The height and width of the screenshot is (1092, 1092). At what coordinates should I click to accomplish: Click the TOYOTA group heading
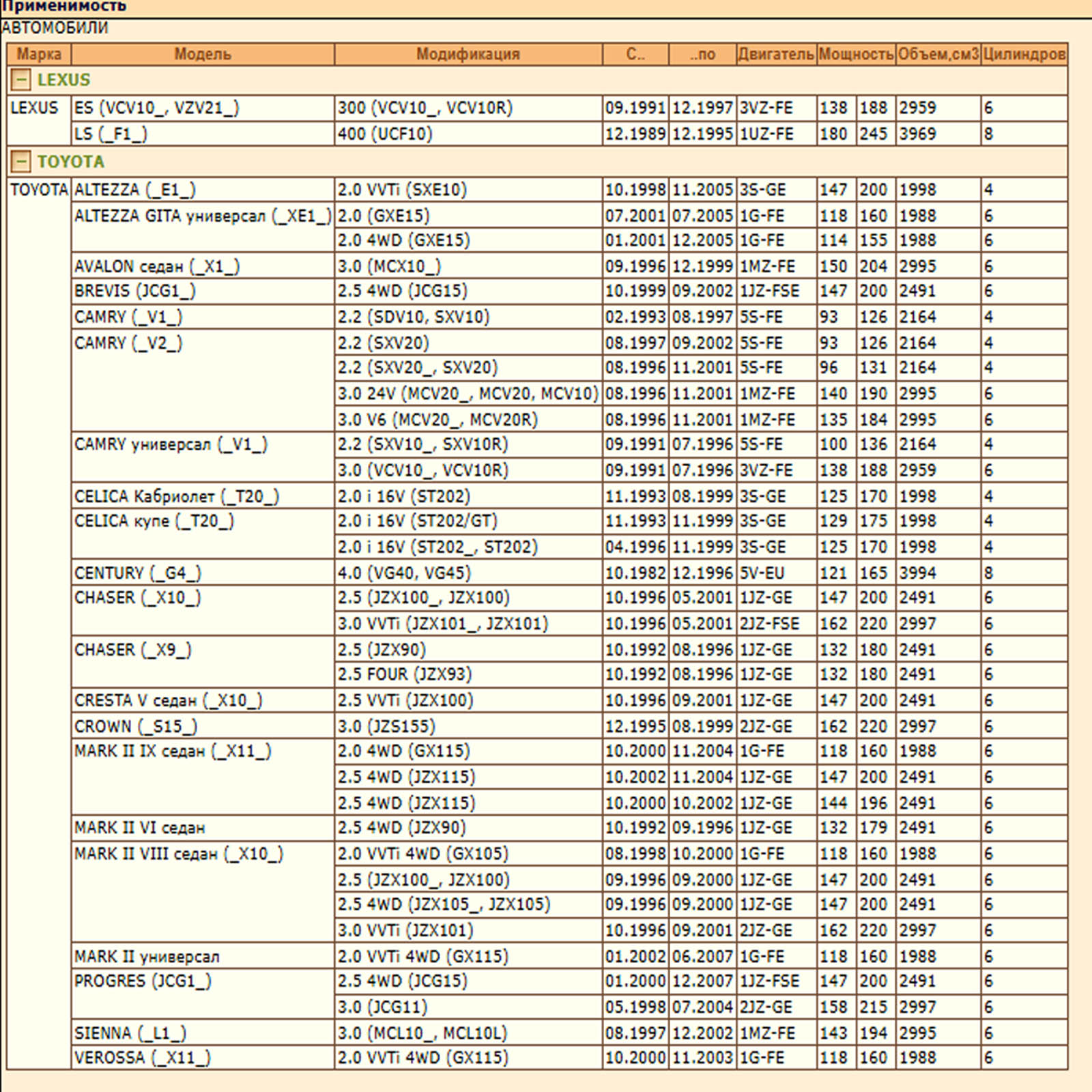tap(70, 162)
